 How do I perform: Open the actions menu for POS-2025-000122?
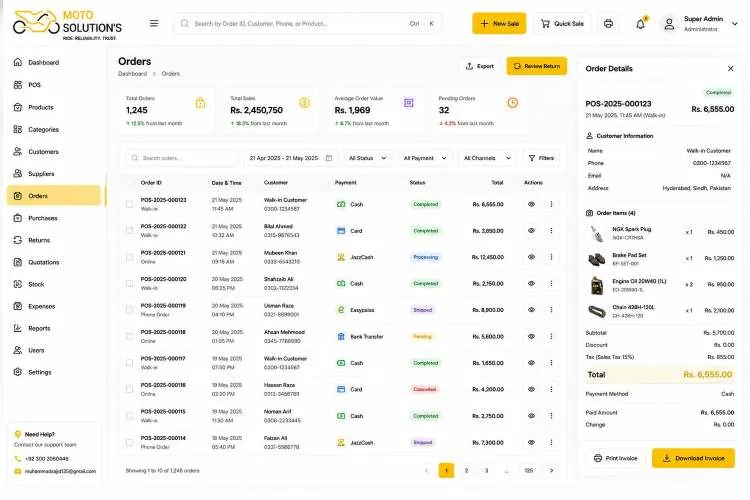551,231
